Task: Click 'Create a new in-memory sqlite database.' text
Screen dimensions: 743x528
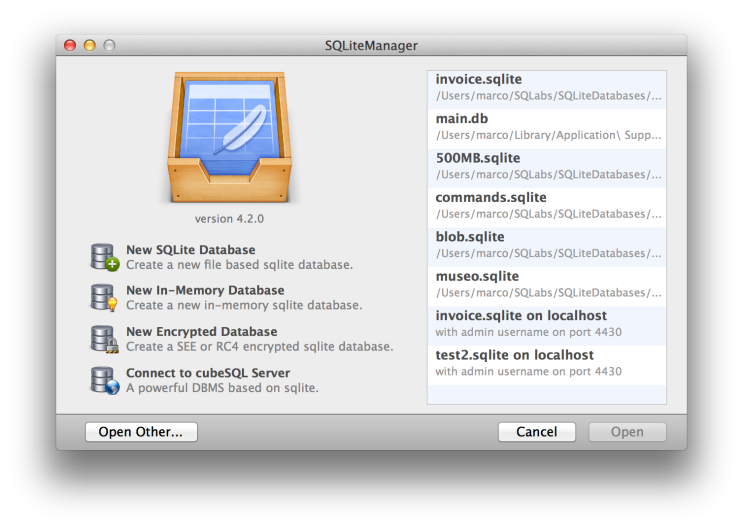Action: coord(244,305)
